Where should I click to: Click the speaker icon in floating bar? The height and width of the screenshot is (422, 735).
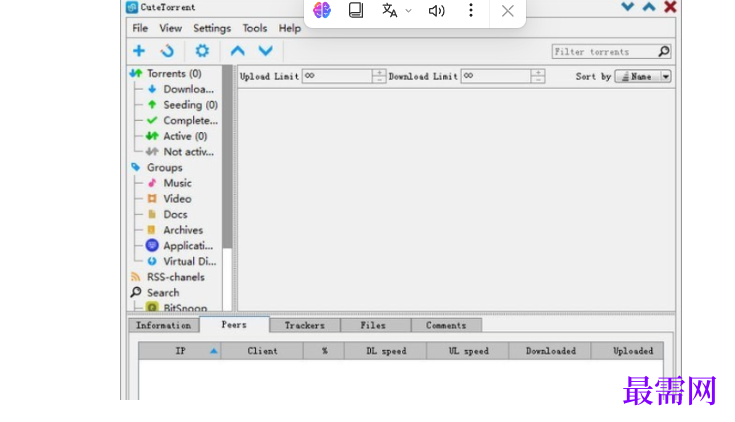click(436, 11)
